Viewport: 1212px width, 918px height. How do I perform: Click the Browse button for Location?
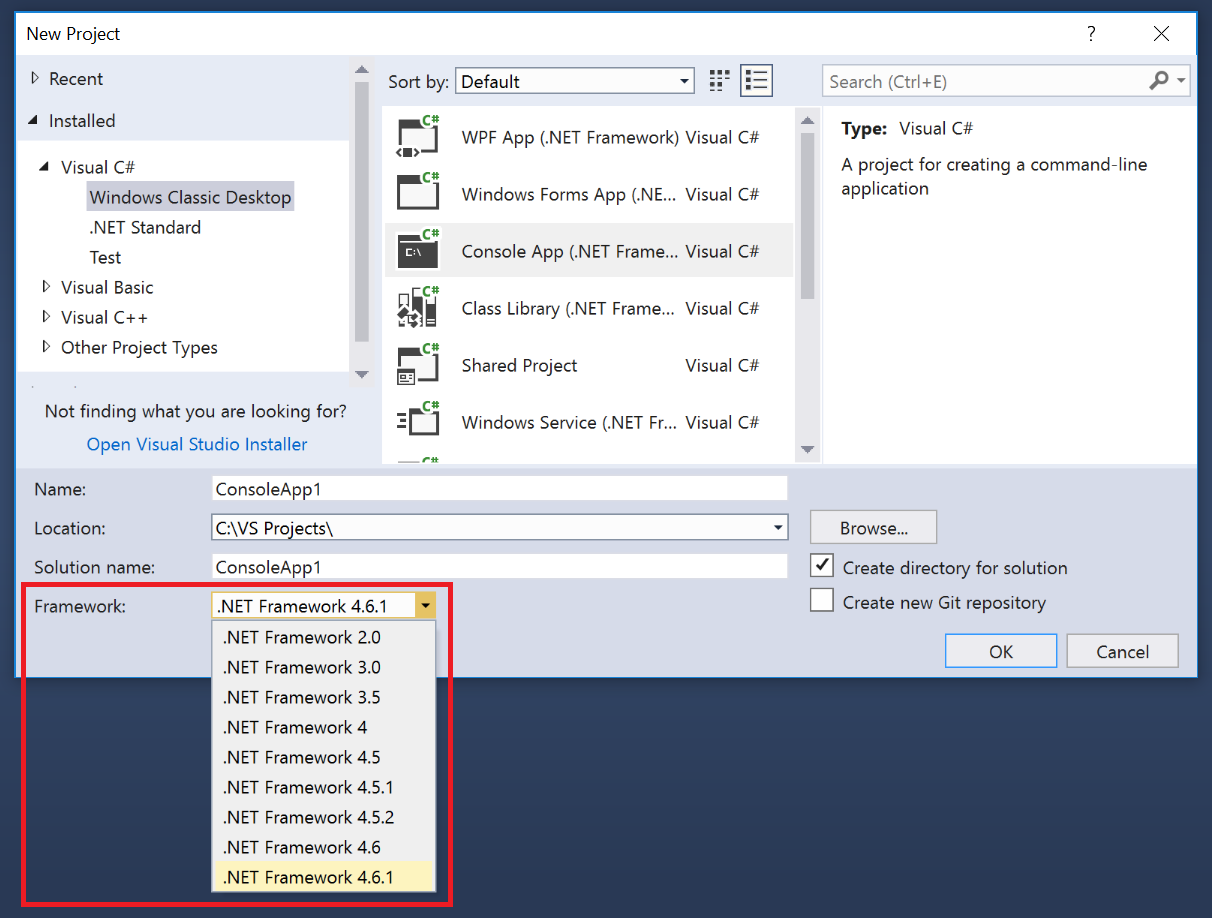(872, 527)
